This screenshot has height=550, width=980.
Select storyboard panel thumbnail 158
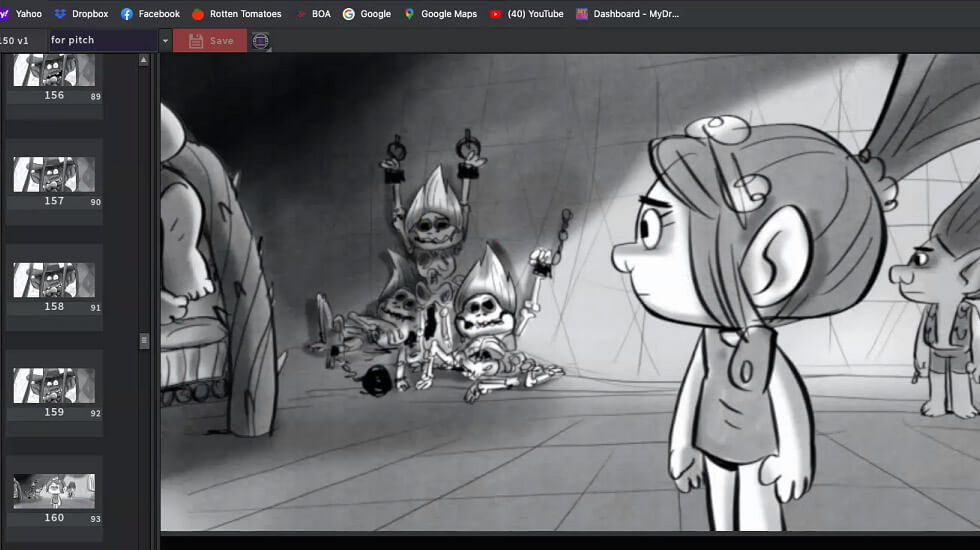pos(54,279)
